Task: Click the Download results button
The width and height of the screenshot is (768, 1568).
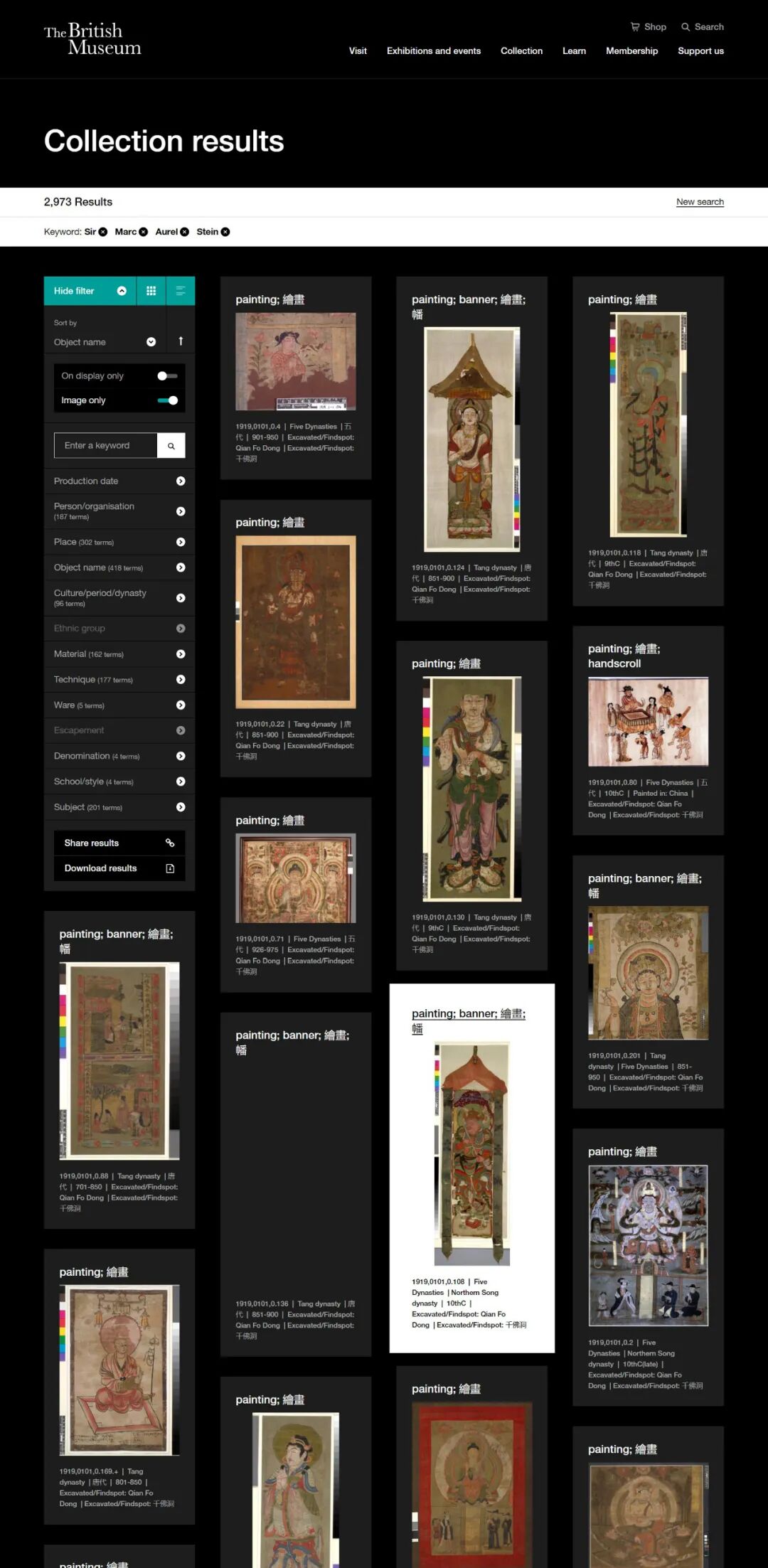Action: 119,868
